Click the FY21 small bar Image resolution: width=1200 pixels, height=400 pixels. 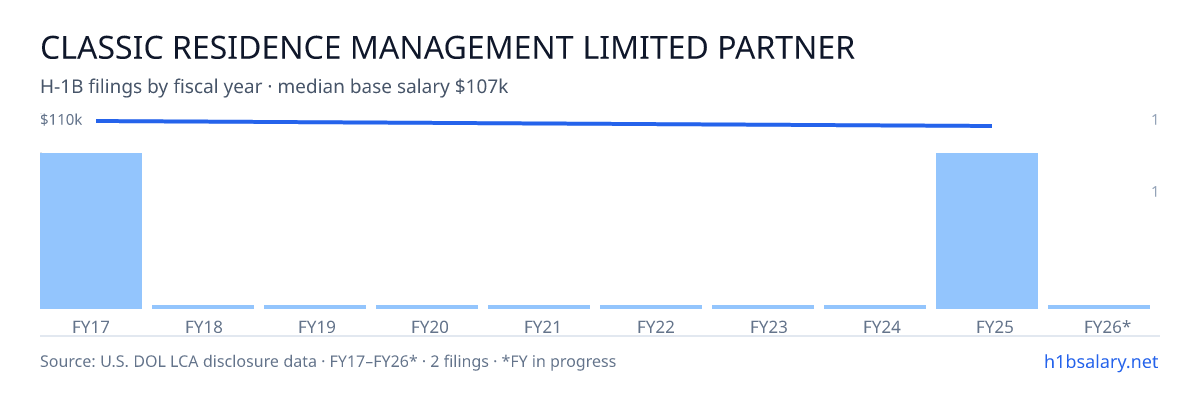(x=539, y=307)
